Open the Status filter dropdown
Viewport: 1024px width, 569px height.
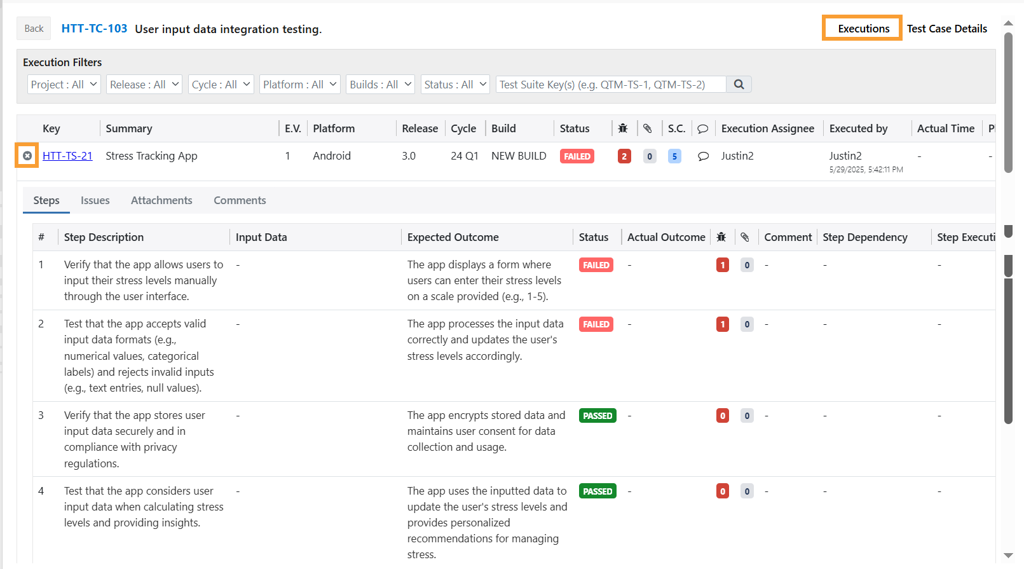pyautogui.click(x=455, y=84)
